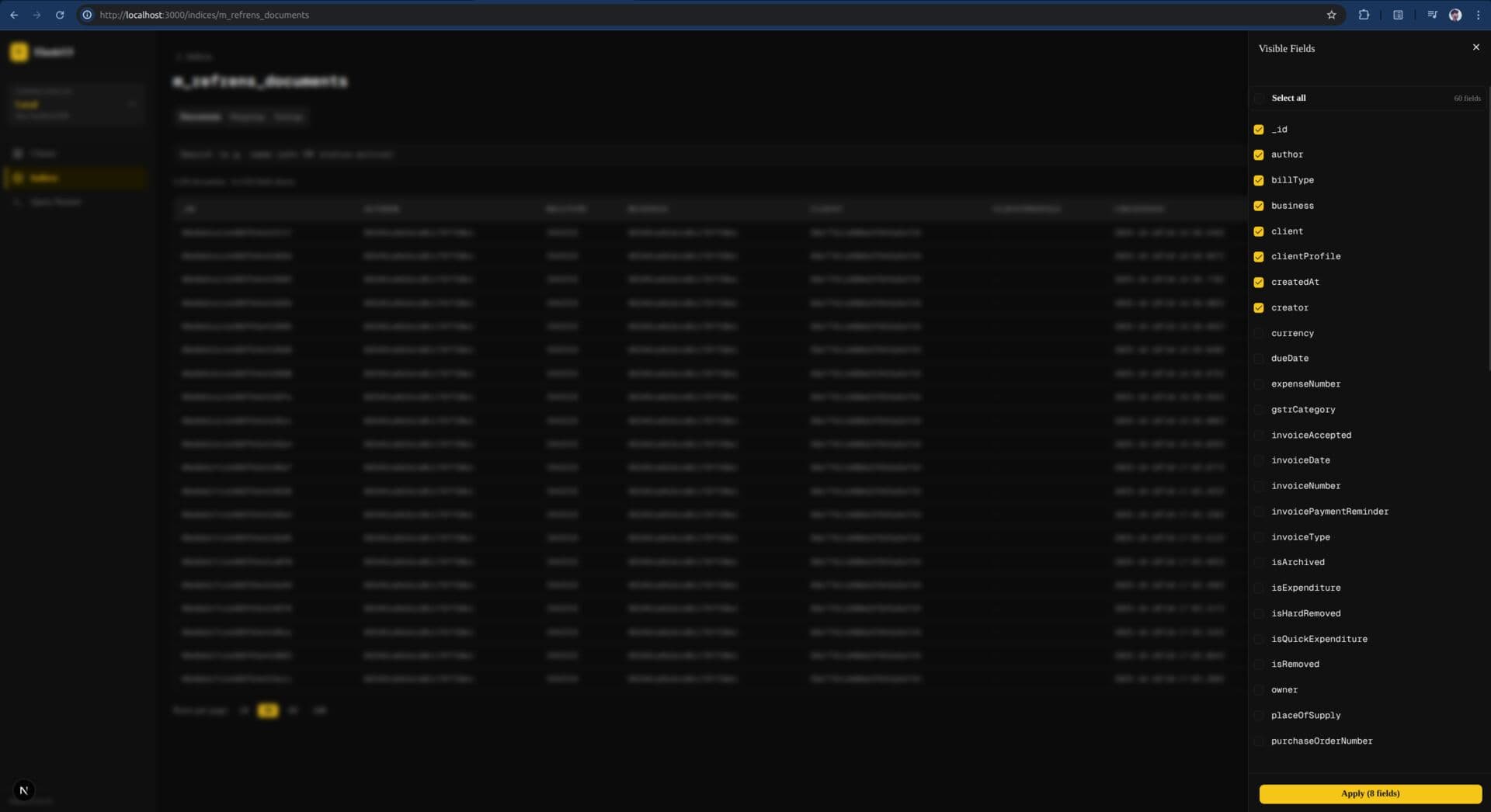
Task: Select the highlighted Indices item in the sidebar
Action: [44, 178]
